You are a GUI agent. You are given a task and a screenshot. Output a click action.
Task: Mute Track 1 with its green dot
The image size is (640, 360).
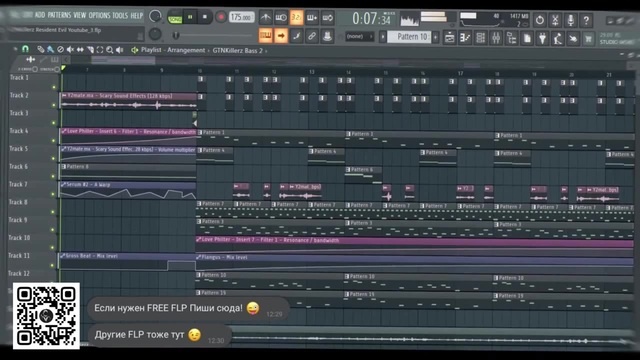click(x=53, y=87)
